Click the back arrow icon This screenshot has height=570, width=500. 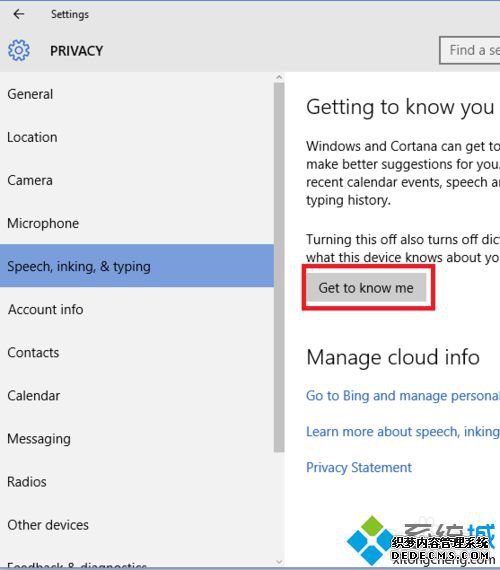19,14
